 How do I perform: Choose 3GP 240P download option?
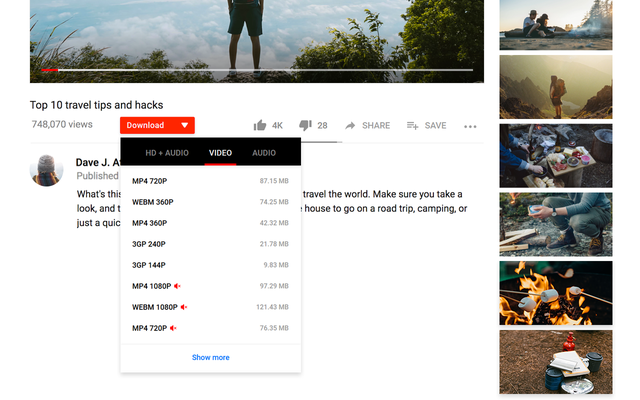point(211,244)
